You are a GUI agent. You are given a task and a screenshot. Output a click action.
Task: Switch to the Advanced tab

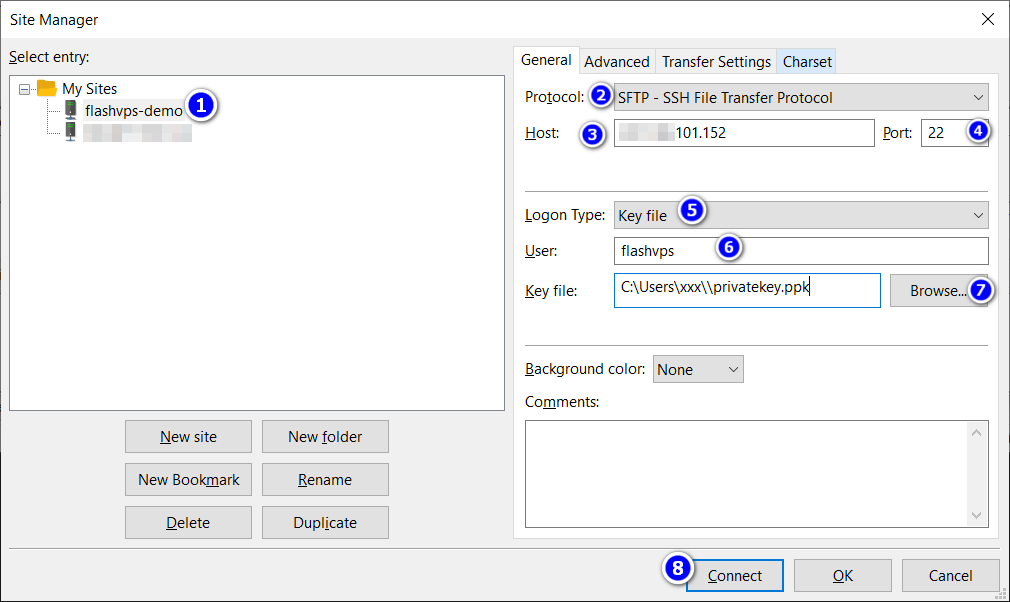(617, 62)
